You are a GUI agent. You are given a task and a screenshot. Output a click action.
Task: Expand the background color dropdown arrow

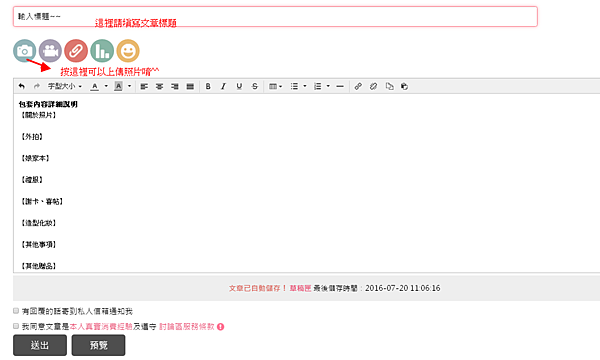pos(129,86)
